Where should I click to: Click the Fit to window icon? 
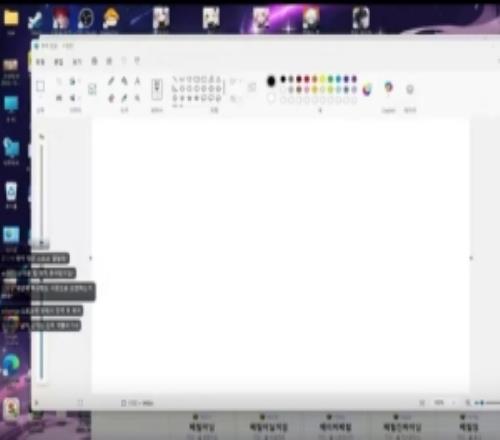422,403
